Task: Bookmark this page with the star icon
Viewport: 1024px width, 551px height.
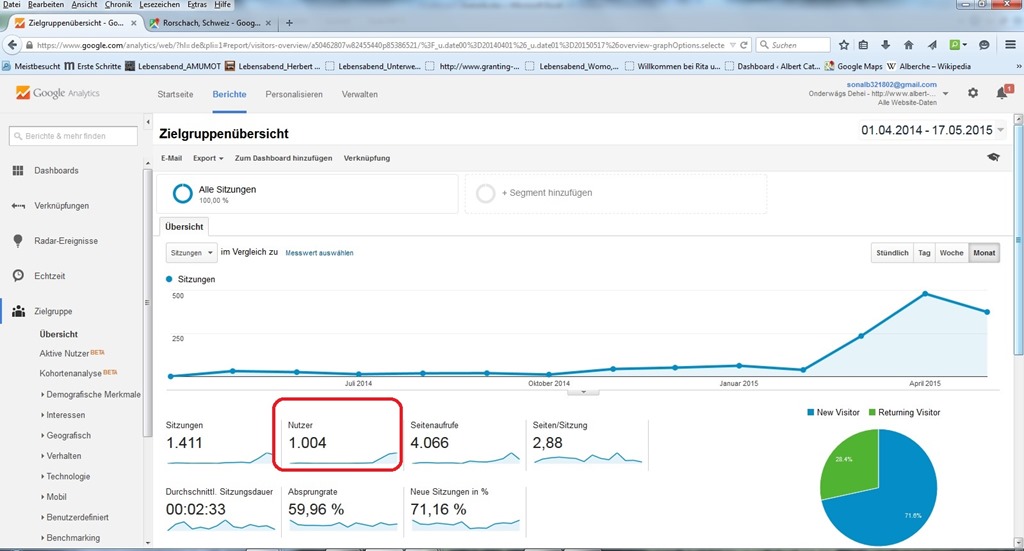Action: [844, 45]
